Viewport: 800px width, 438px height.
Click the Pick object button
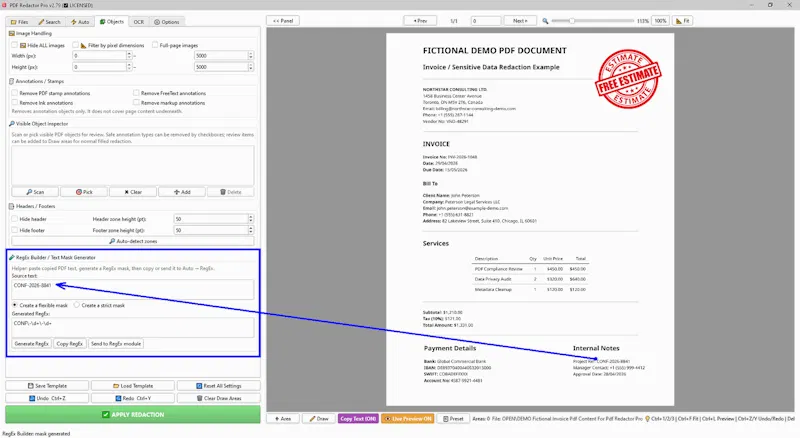[84, 192]
